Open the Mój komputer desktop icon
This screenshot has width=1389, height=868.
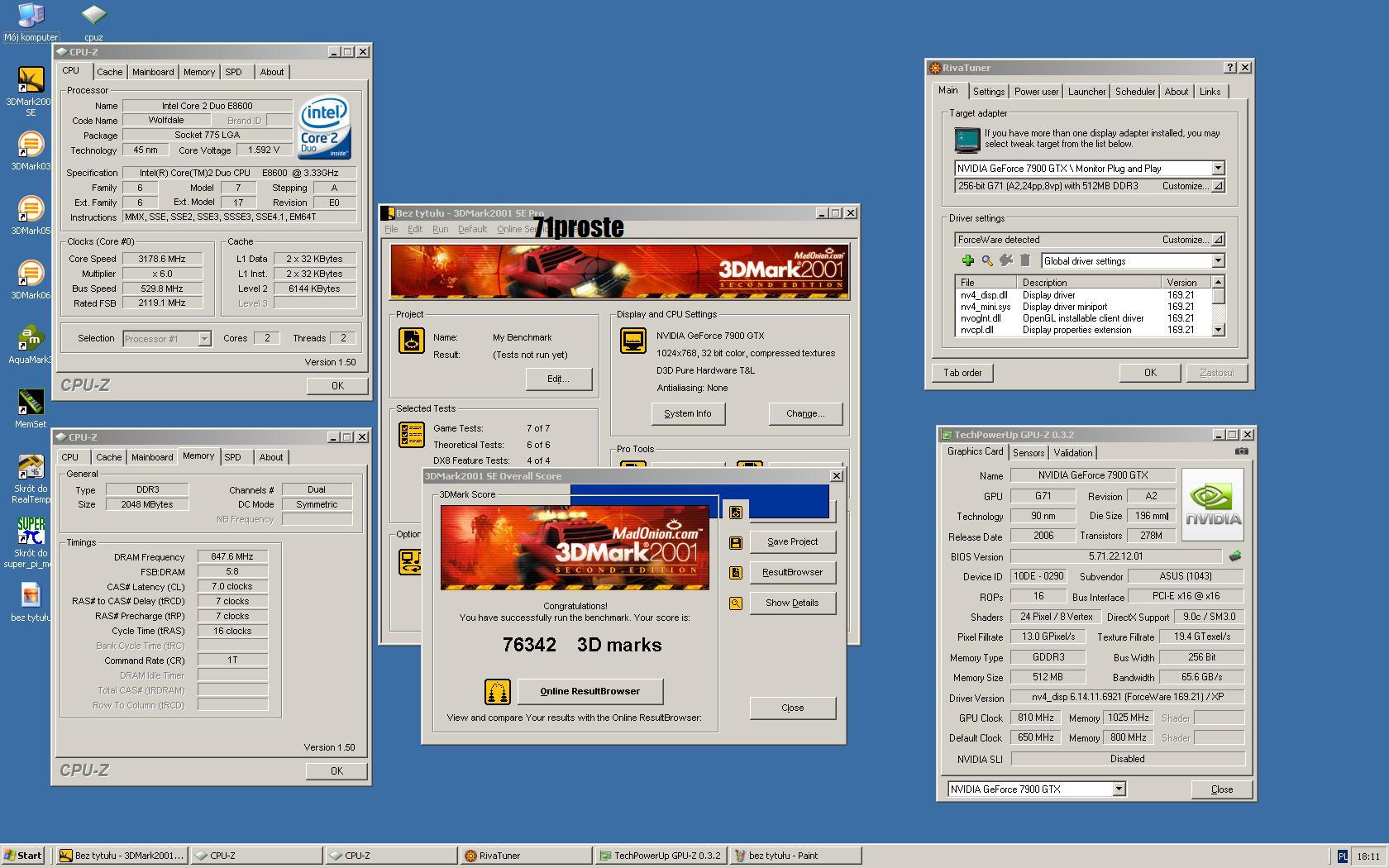(31, 21)
